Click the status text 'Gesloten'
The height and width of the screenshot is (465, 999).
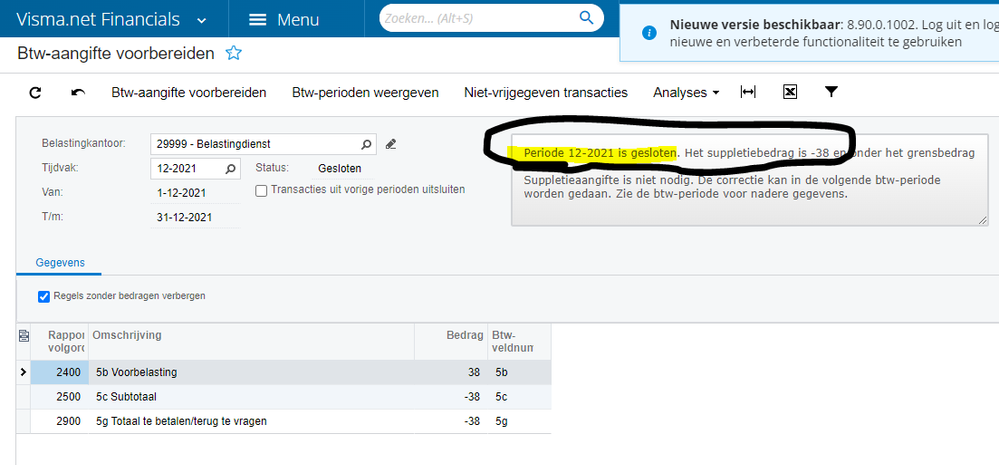339,169
